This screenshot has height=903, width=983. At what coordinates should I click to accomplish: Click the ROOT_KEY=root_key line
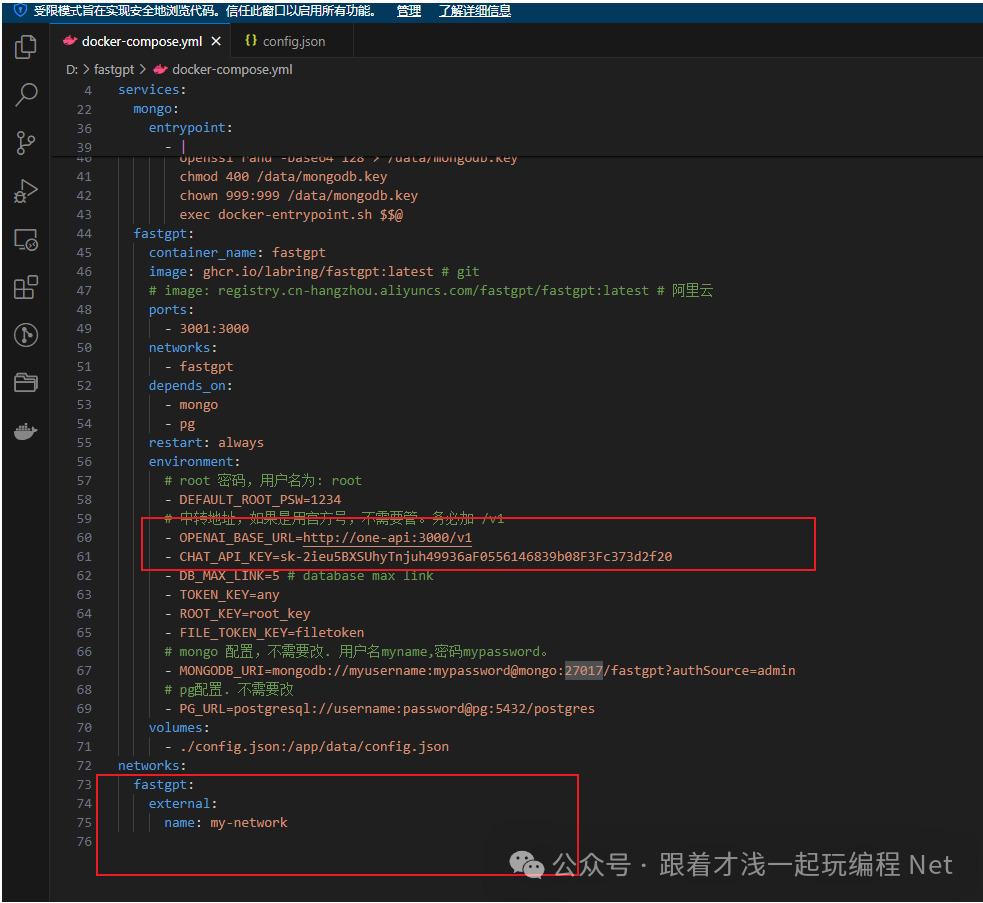[x=238, y=613]
